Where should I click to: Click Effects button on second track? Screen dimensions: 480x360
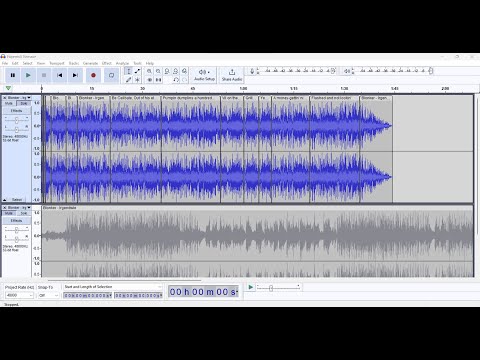coord(16,221)
